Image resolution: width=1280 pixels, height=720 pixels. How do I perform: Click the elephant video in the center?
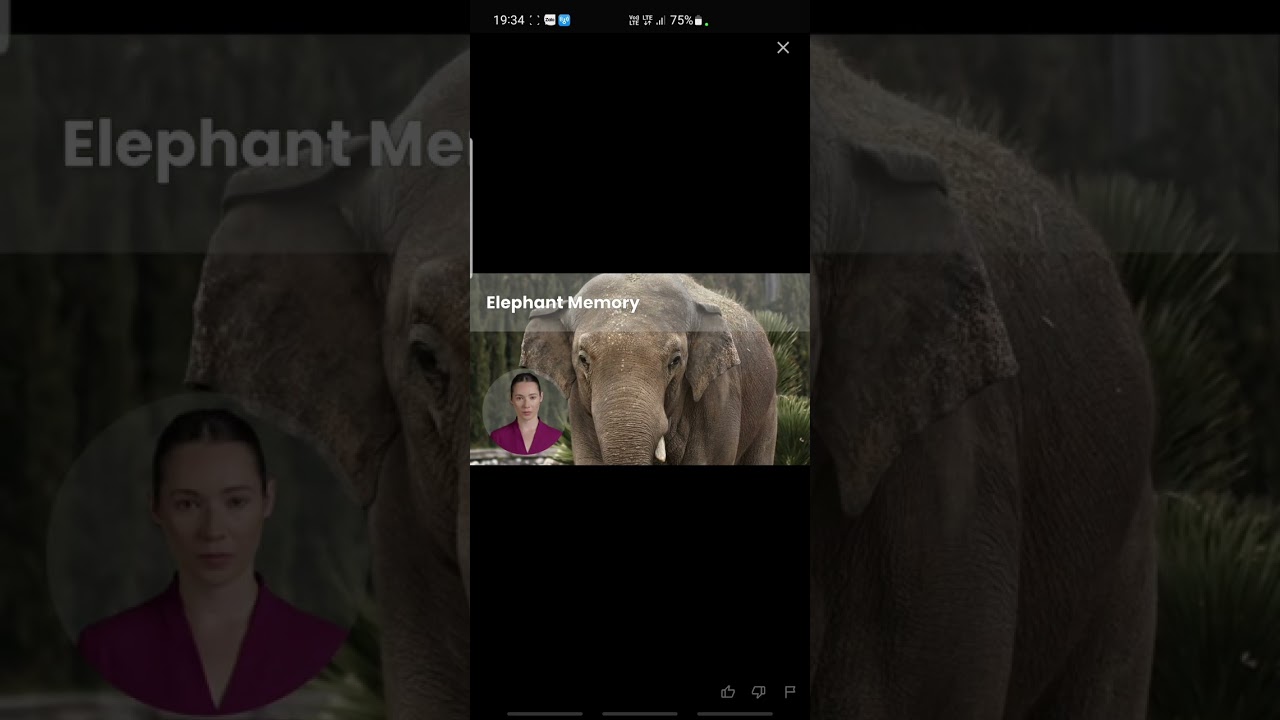tap(640, 369)
